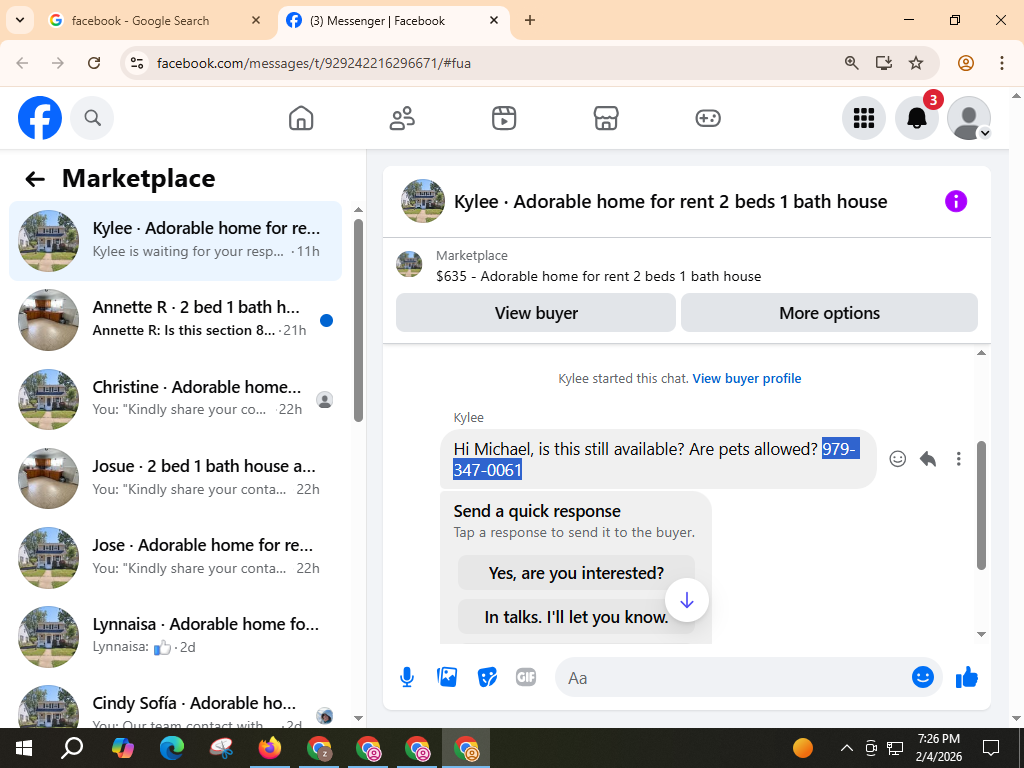Expand the browser tab search dropdown
This screenshot has height=768, width=1024.
pyautogui.click(x=20, y=20)
